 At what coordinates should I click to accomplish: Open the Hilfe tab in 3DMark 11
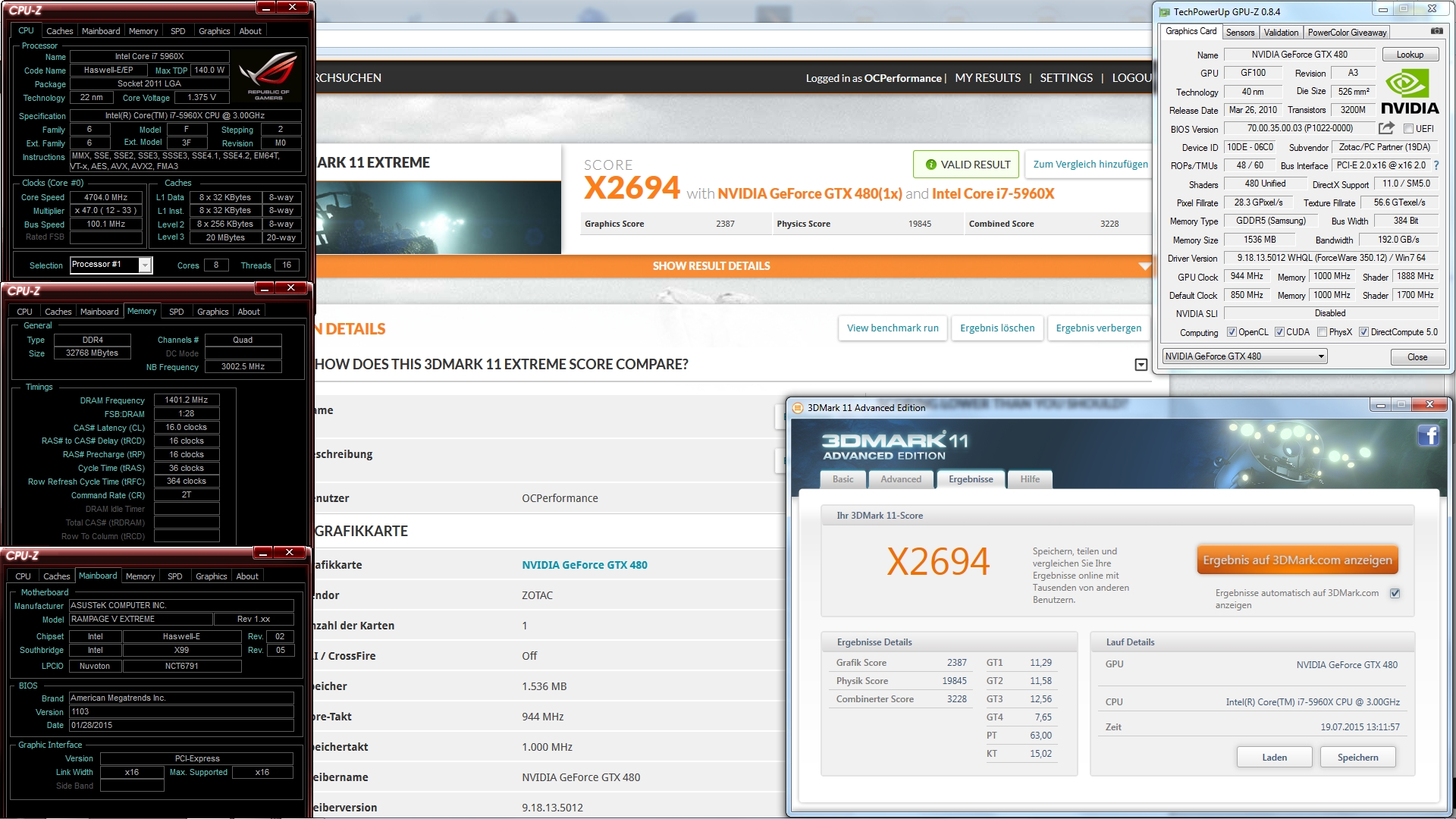pos(1030,479)
